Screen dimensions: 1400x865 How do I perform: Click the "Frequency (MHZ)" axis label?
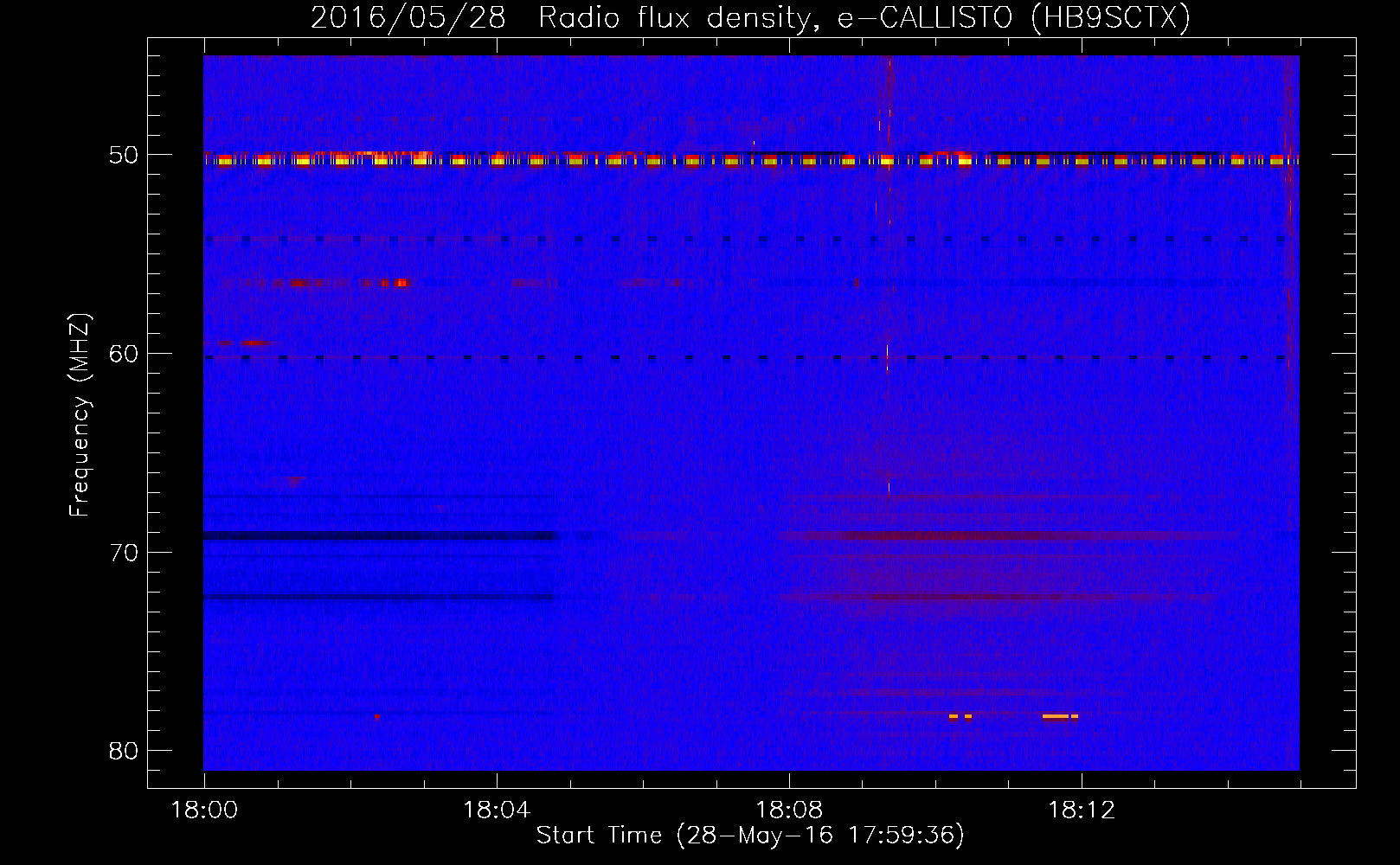coord(79,415)
